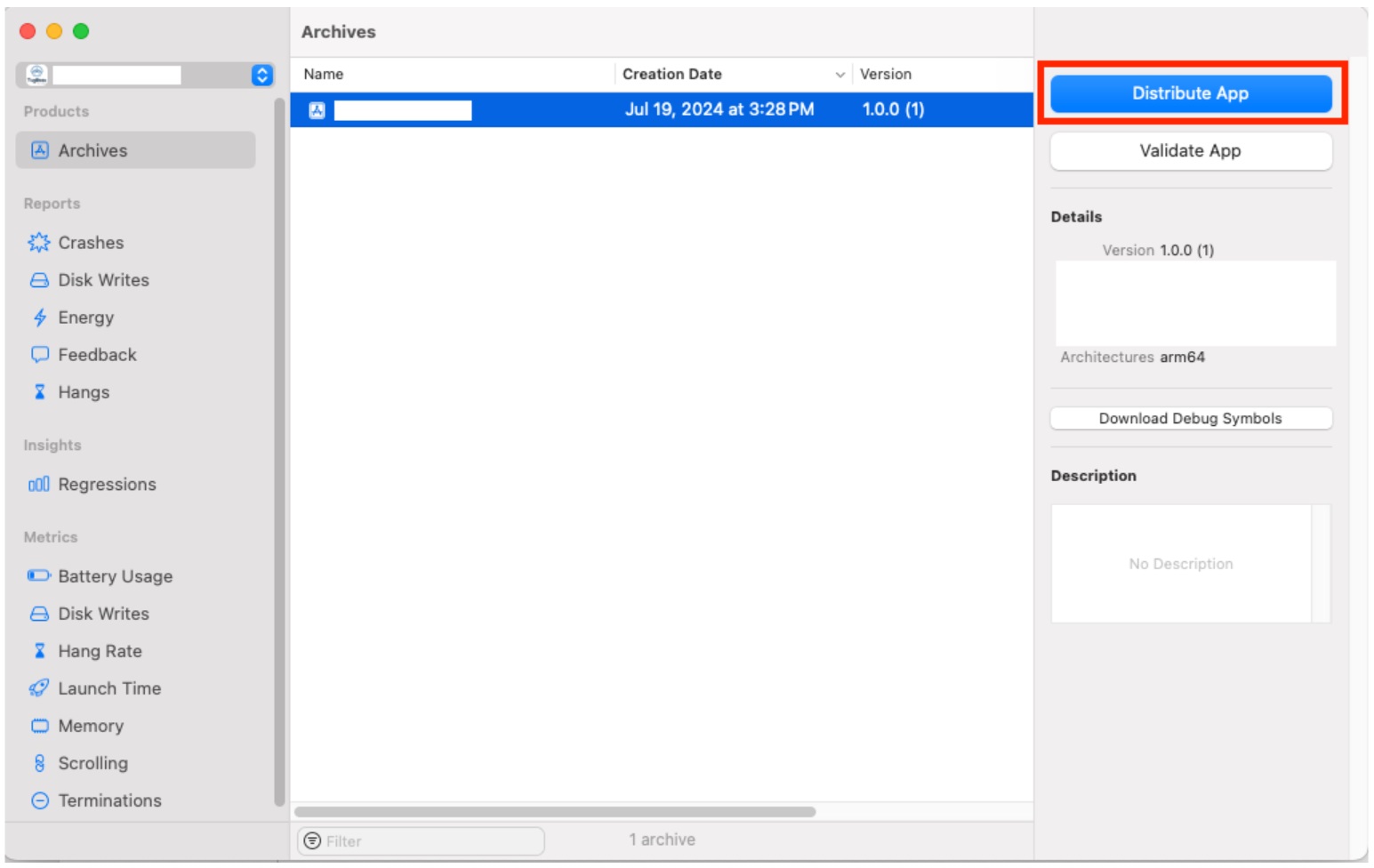The height and width of the screenshot is (868, 1374).
Task: Click the Feedback speech bubble icon
Action: click(x=39, y=355)
